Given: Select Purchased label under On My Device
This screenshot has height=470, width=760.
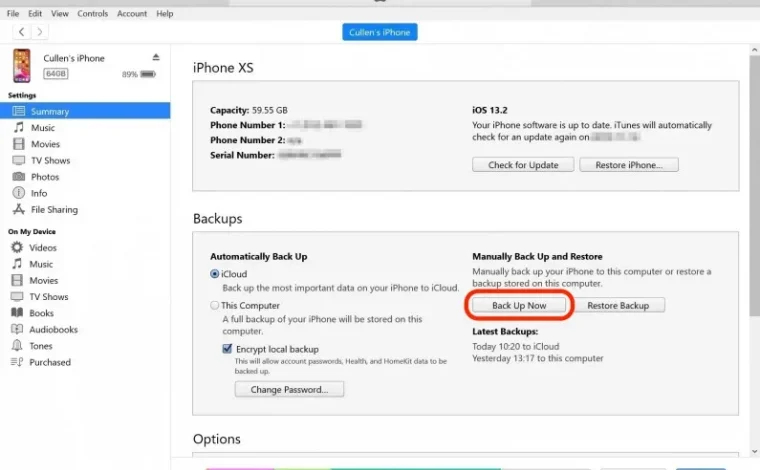Looking at the screenshot, I should pos(50,362).
